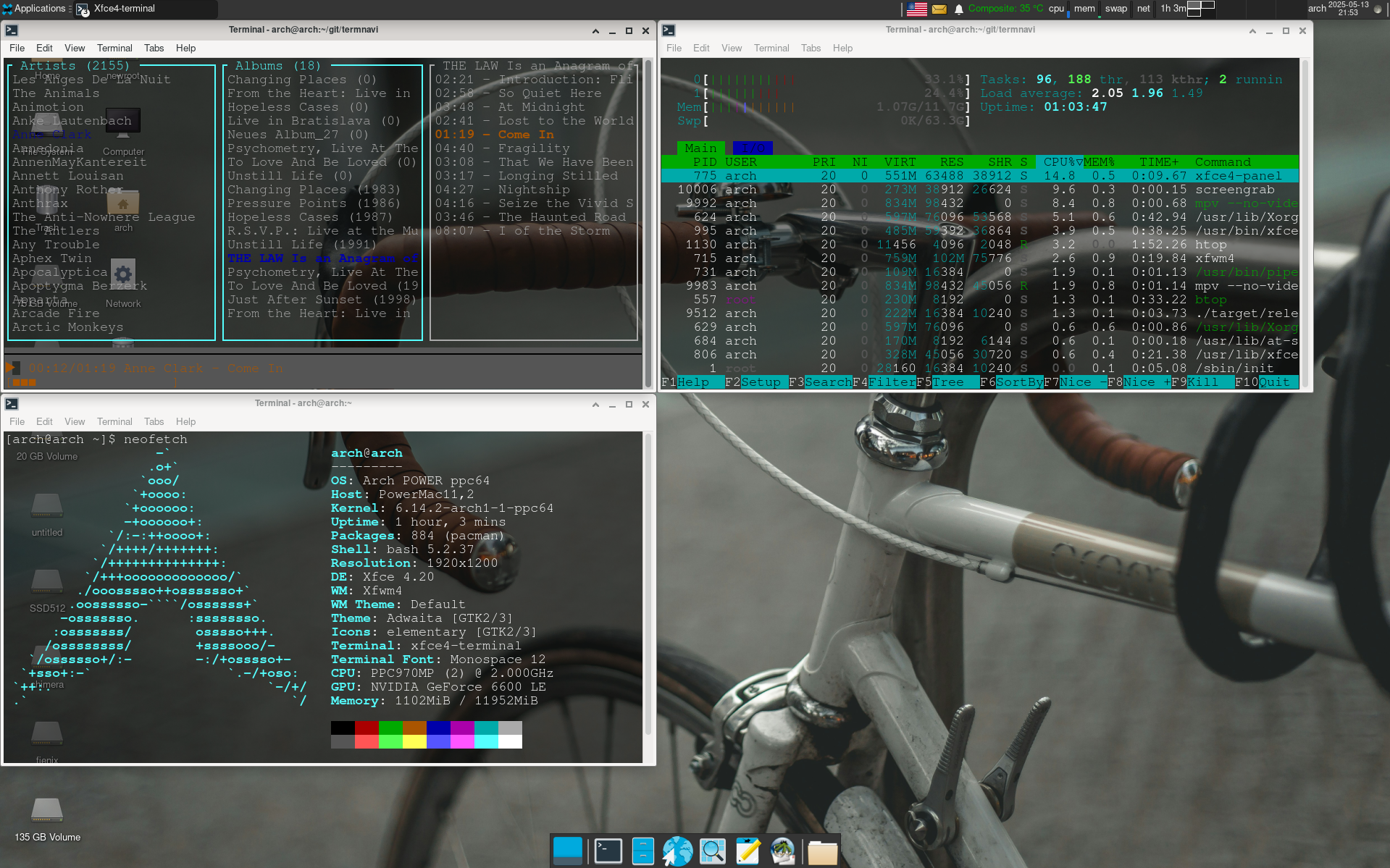Click the TIME+ column header in htop
1390x868 pixels.
coord(1159,162)
